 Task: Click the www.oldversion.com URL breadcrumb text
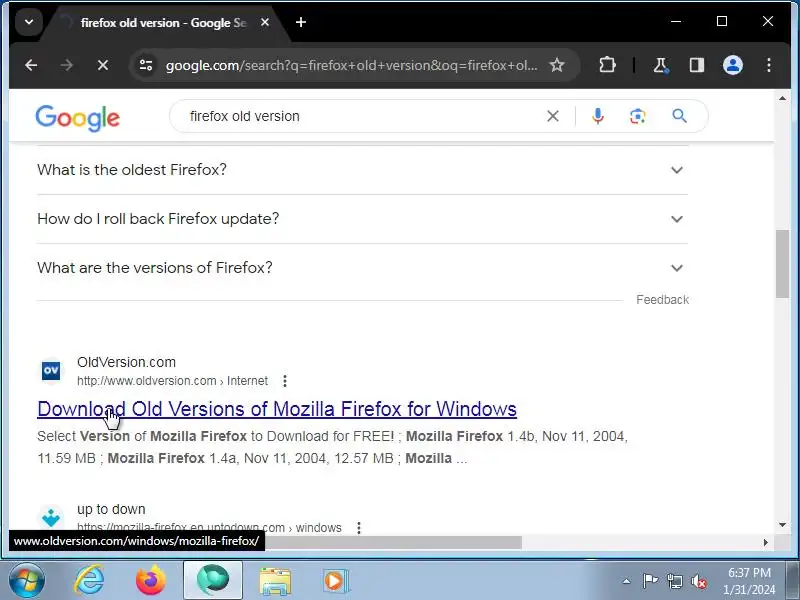[x=172, y=381]
